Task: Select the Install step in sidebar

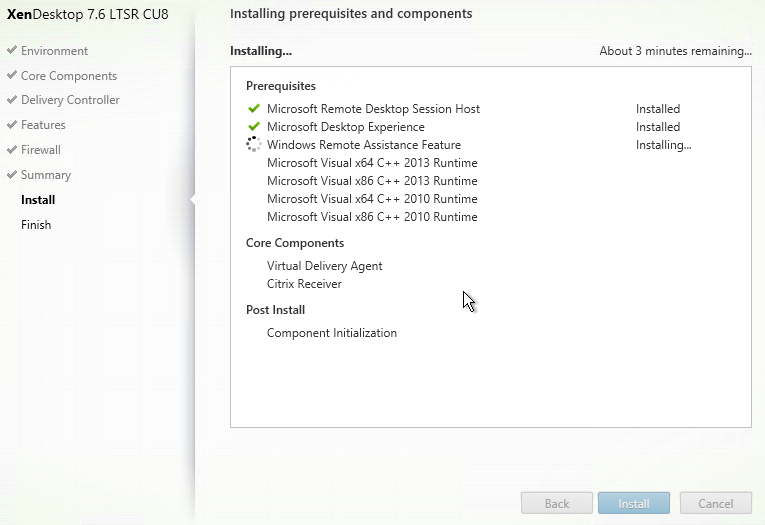Action: [38, 200]
